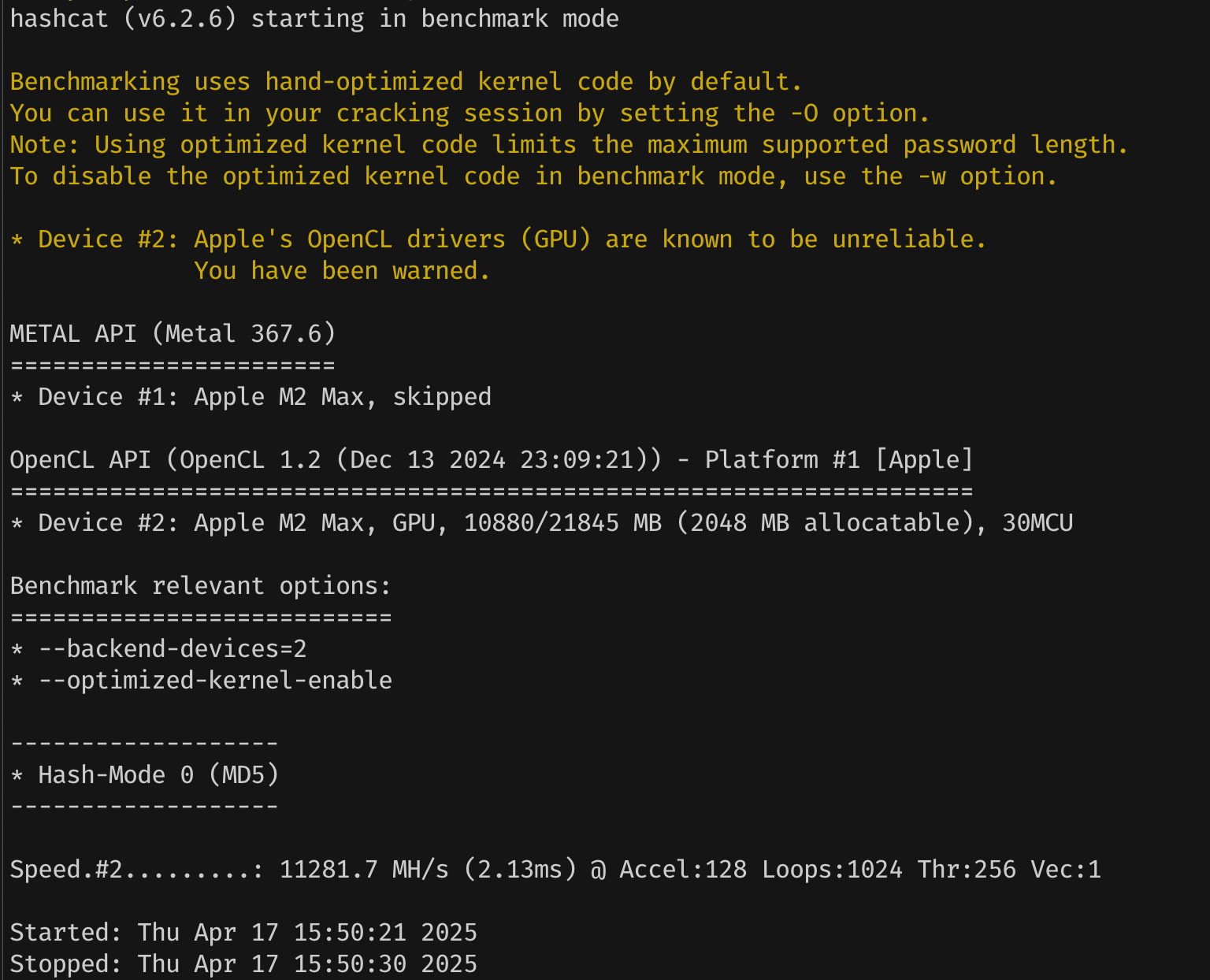Click the METAL API (Metal 367.6) heading

(173, 334)
